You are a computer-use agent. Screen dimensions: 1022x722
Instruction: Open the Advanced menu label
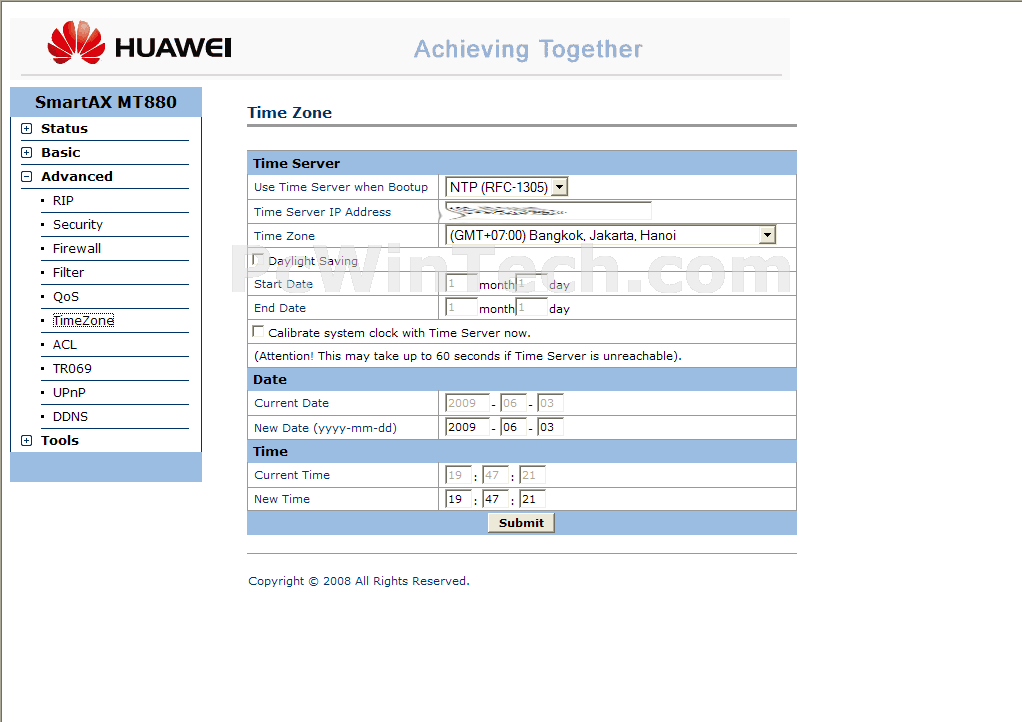point(77,177)
